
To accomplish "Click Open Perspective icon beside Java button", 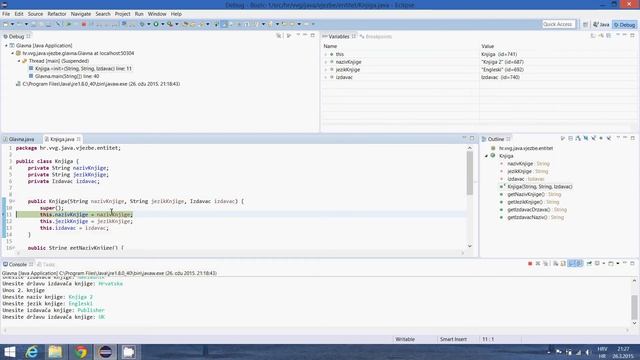I will coord(585,24).
